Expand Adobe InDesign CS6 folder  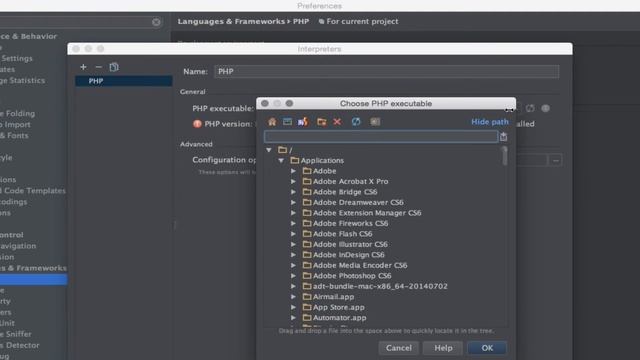293,255
